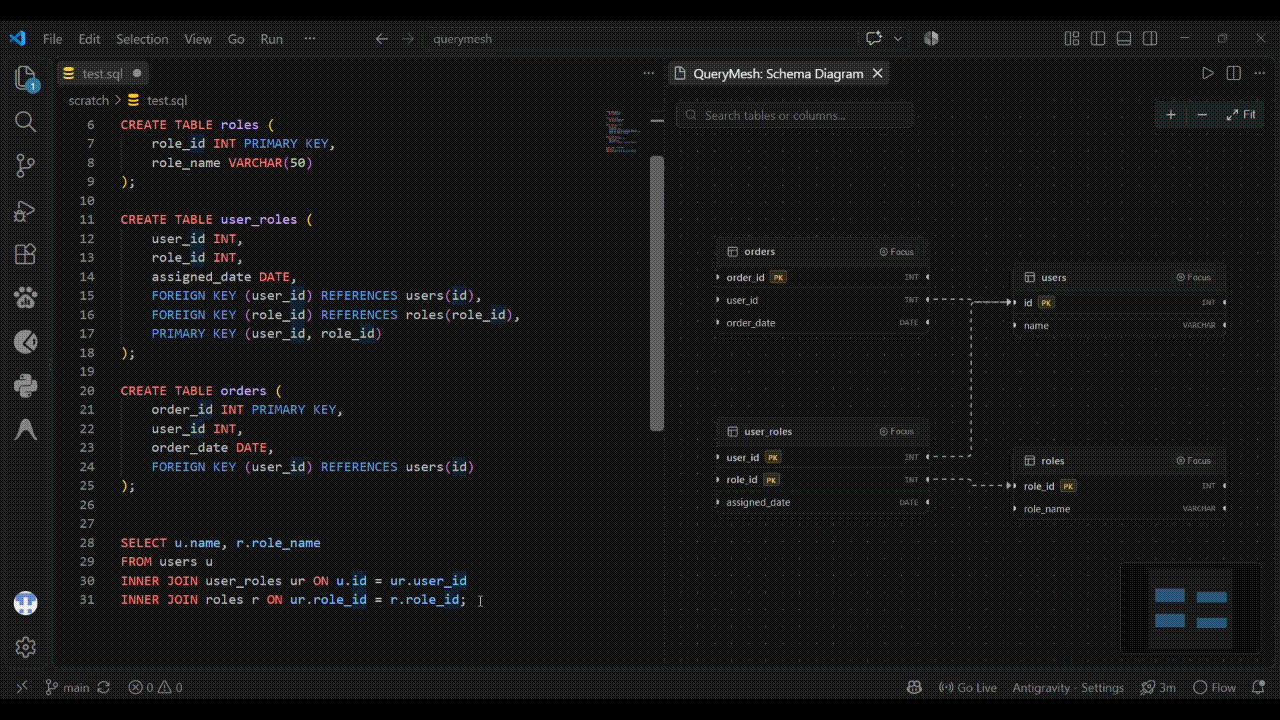The width and height of the screenshot is (1280, 720).
Task: Zoom in on the schema diagram
Action: point(1171,115)
